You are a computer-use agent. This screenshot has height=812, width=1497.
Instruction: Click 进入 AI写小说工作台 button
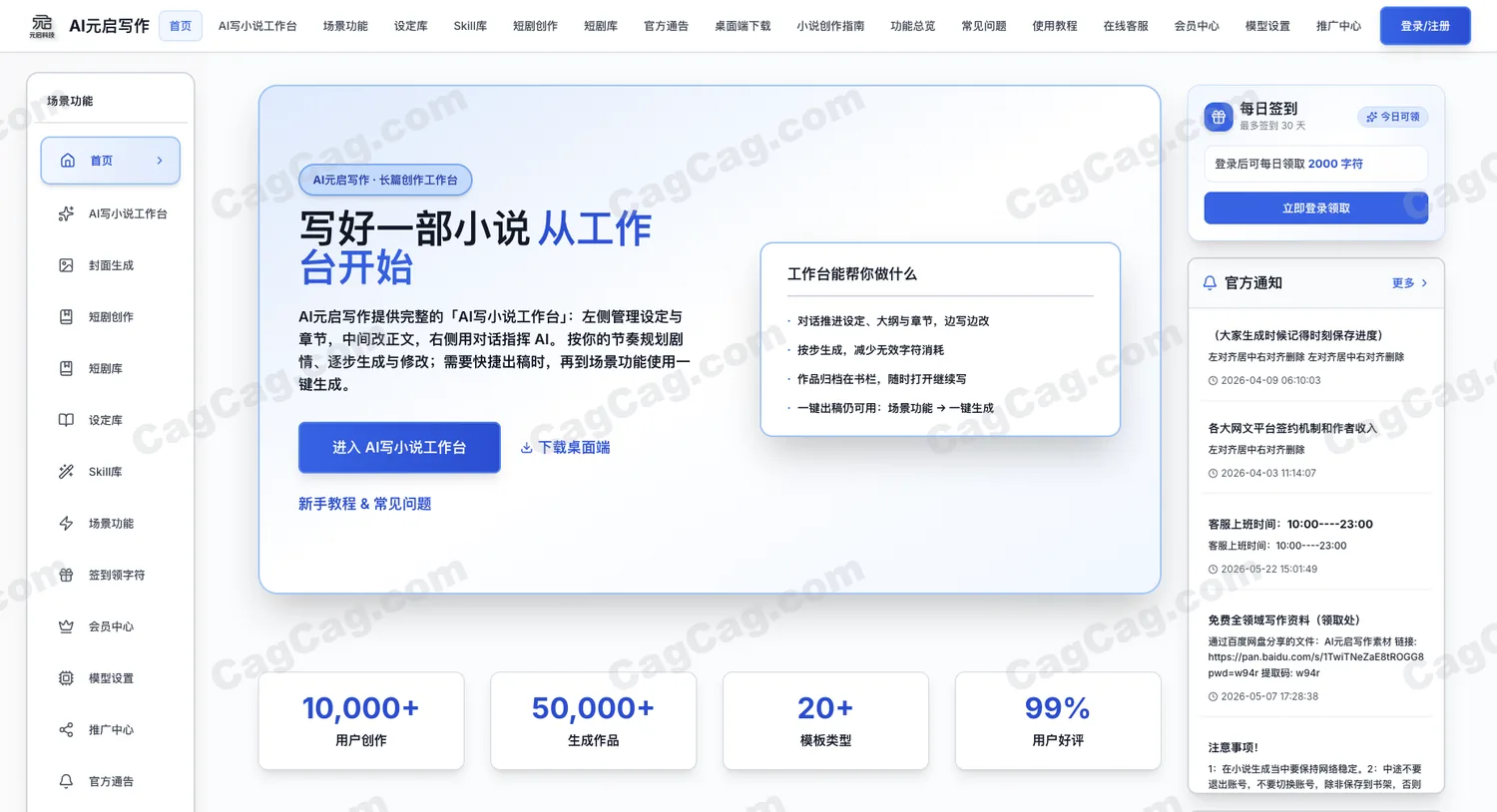(x=399, y=448)
